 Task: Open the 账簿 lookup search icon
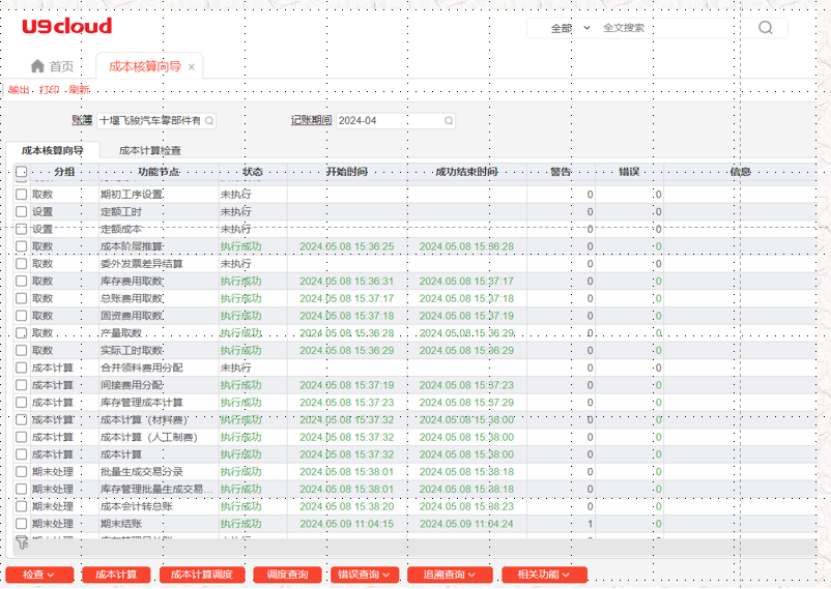pyautogui.click(x=209, y=120)
